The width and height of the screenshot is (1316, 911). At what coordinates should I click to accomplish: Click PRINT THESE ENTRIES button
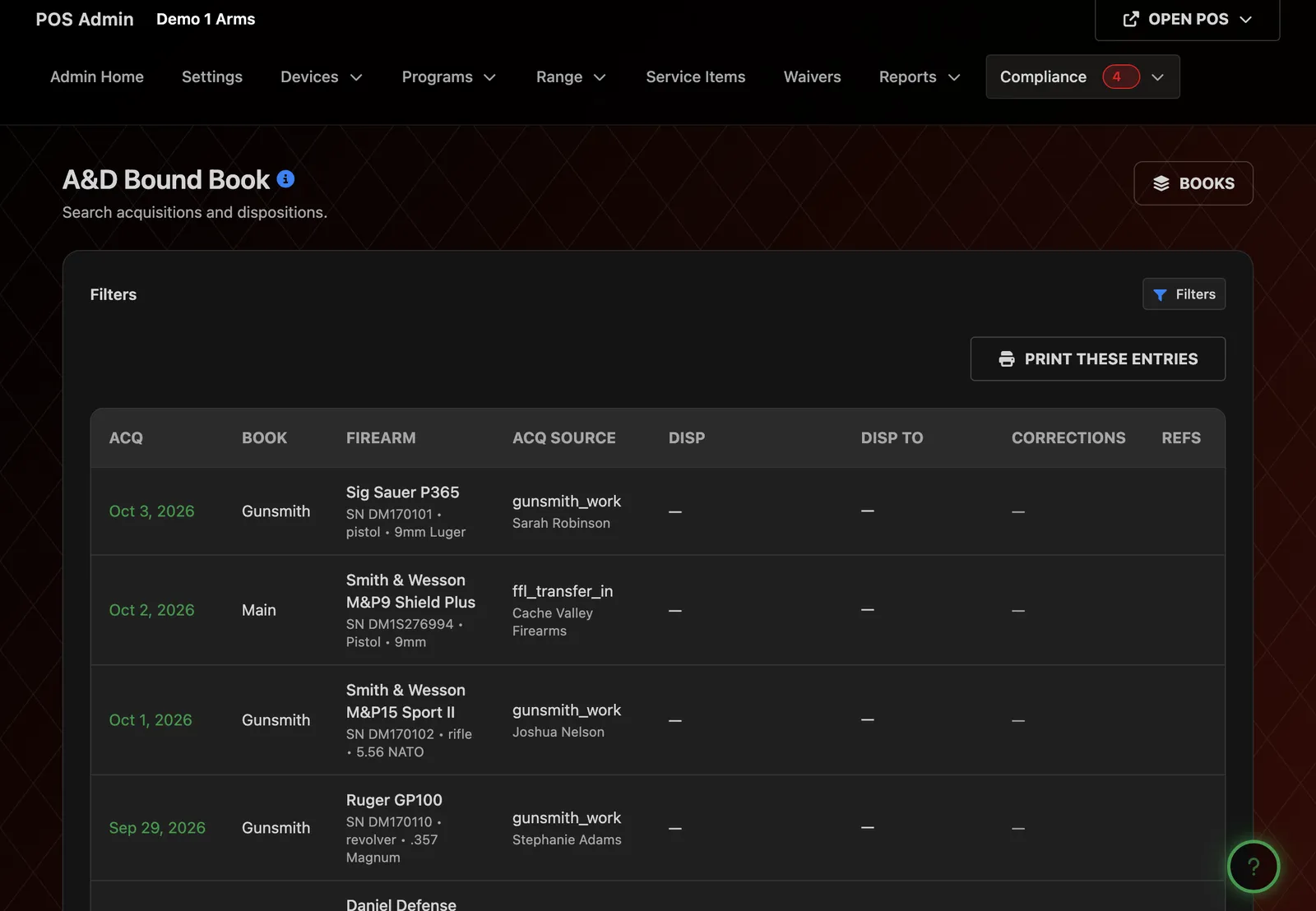[x=1098, y=358]
